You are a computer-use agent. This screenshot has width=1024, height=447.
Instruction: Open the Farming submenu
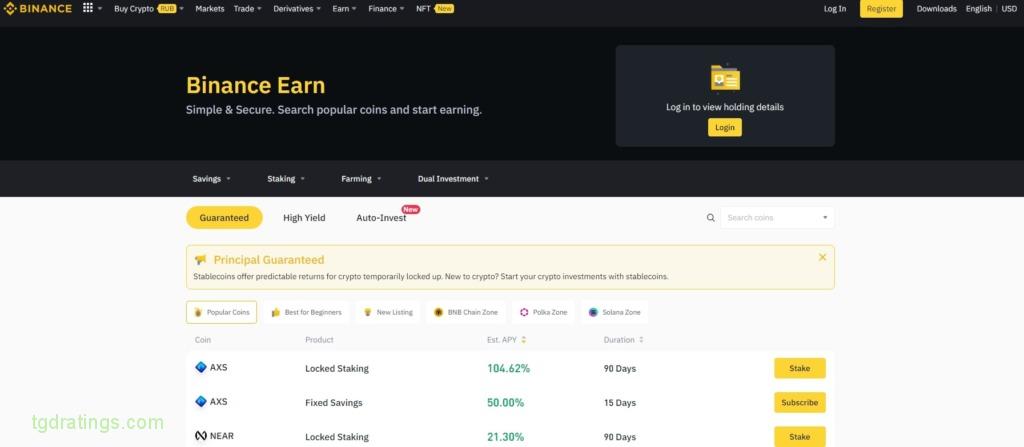pos(361,178)
